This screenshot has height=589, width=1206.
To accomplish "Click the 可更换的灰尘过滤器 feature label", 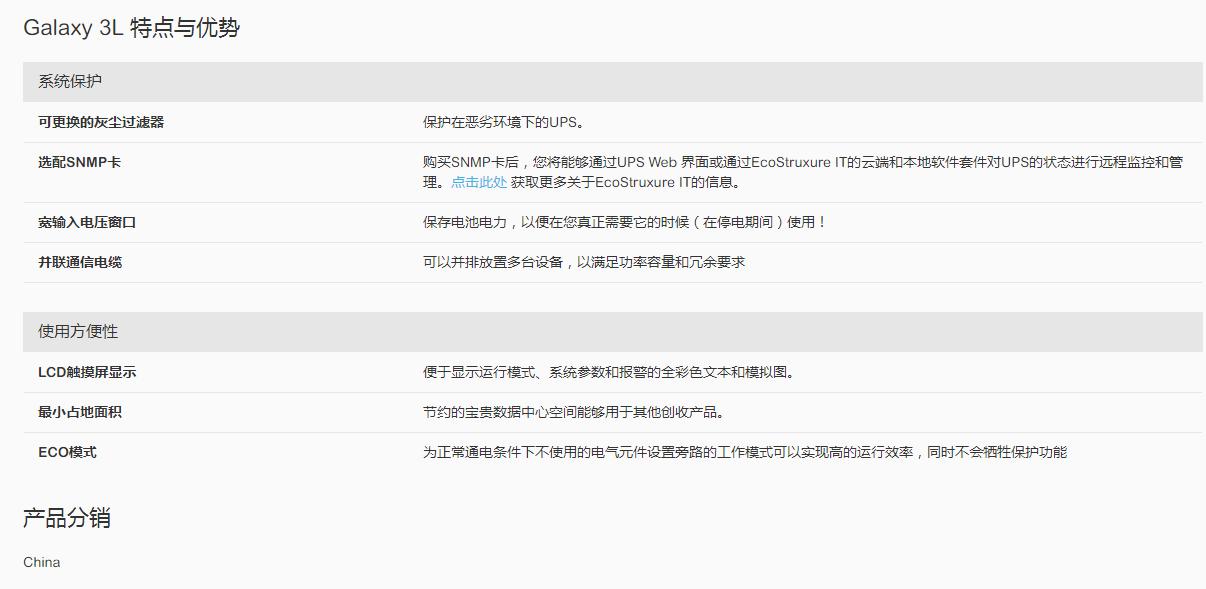I will [x=101, y=122].
